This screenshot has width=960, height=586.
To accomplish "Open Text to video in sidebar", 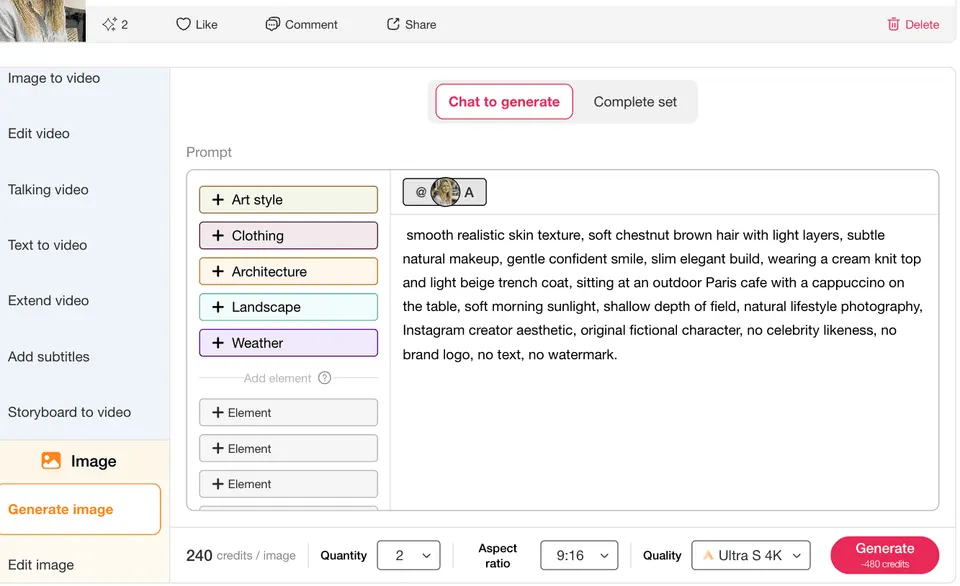I will [48, 245].
